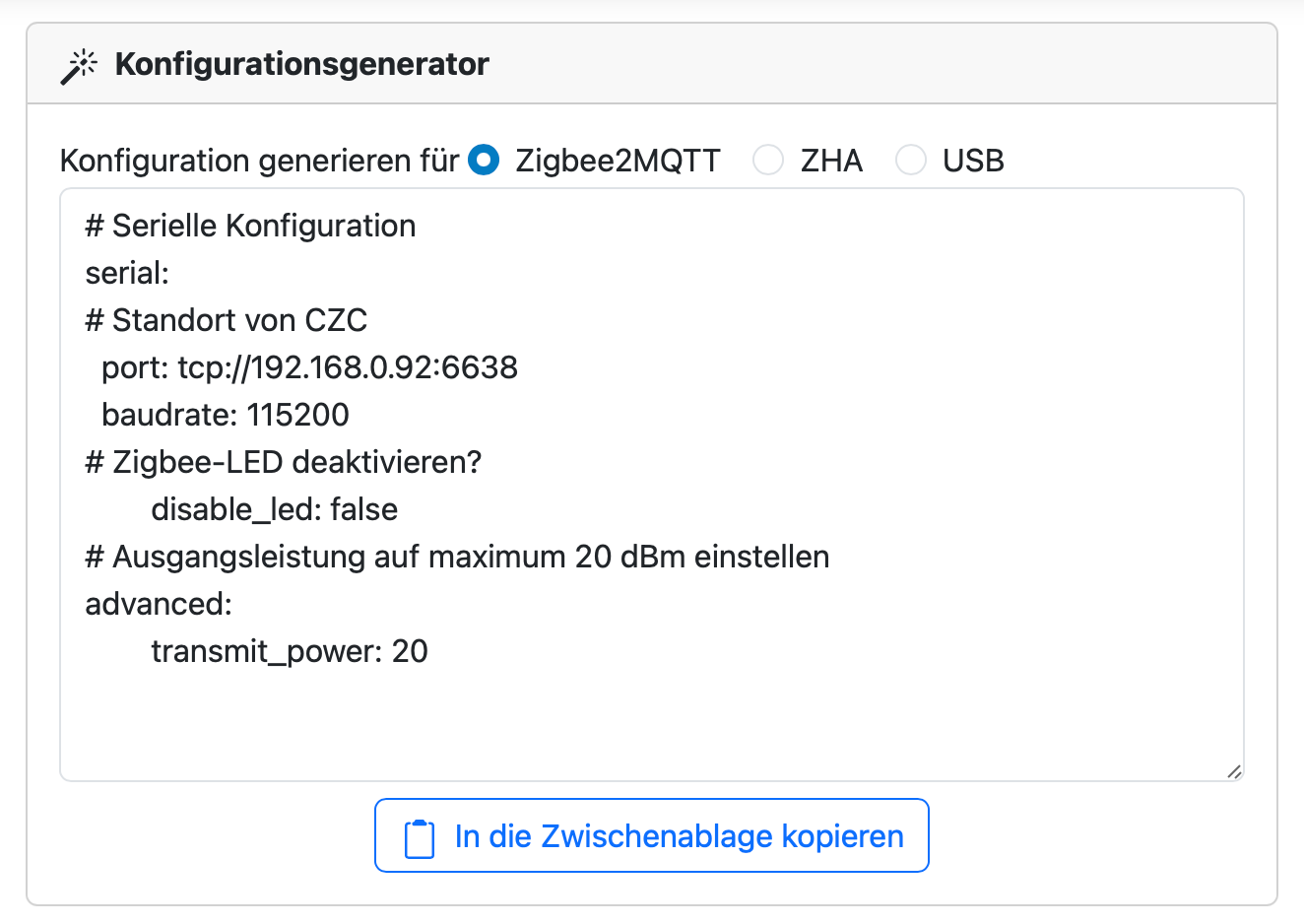Select the Zigbee2MQTT radio button

click(x=484, y=160)
